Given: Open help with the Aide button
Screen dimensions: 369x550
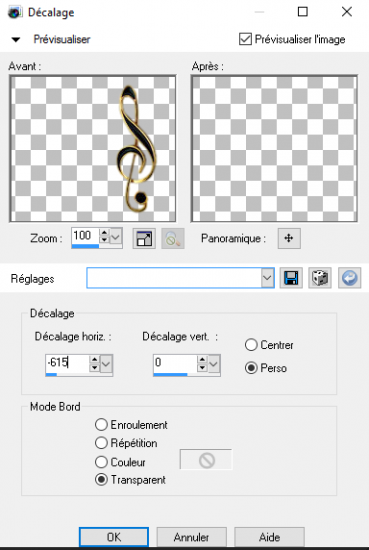Looking at the screenshot, I should 269,537.
